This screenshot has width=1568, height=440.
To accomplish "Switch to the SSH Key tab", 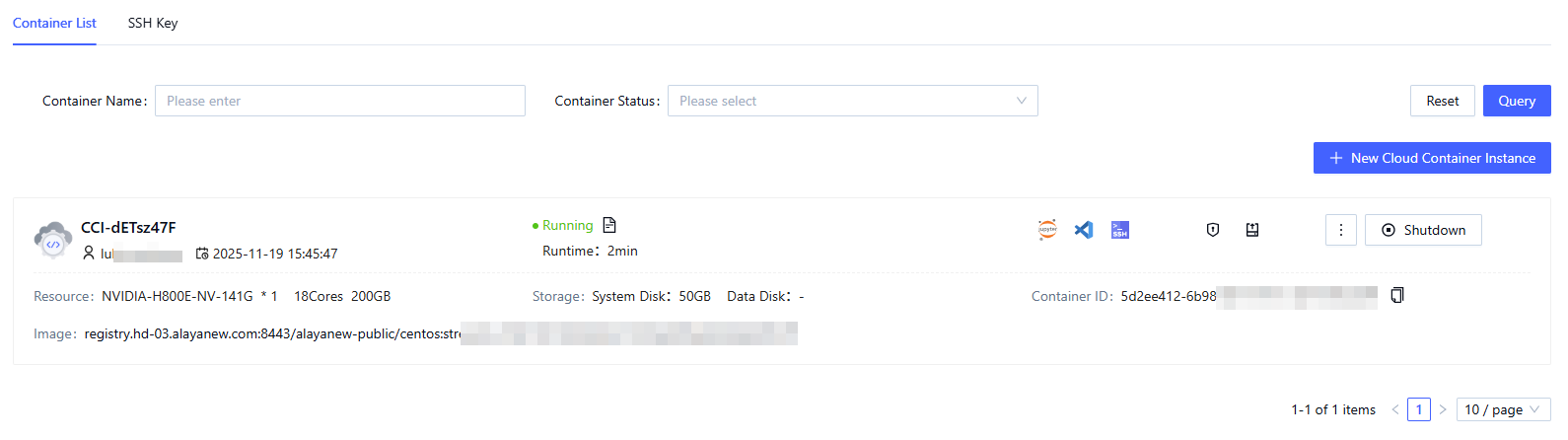I will (153, 23).
